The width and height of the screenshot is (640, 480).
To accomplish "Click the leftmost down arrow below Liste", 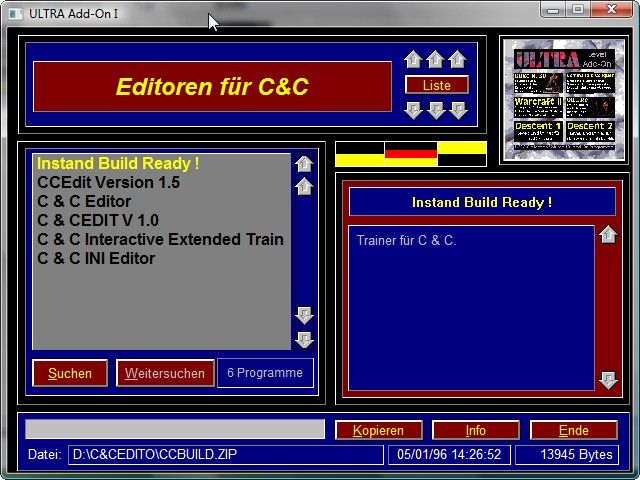I will pyautogui.click(x=413, y=110).
